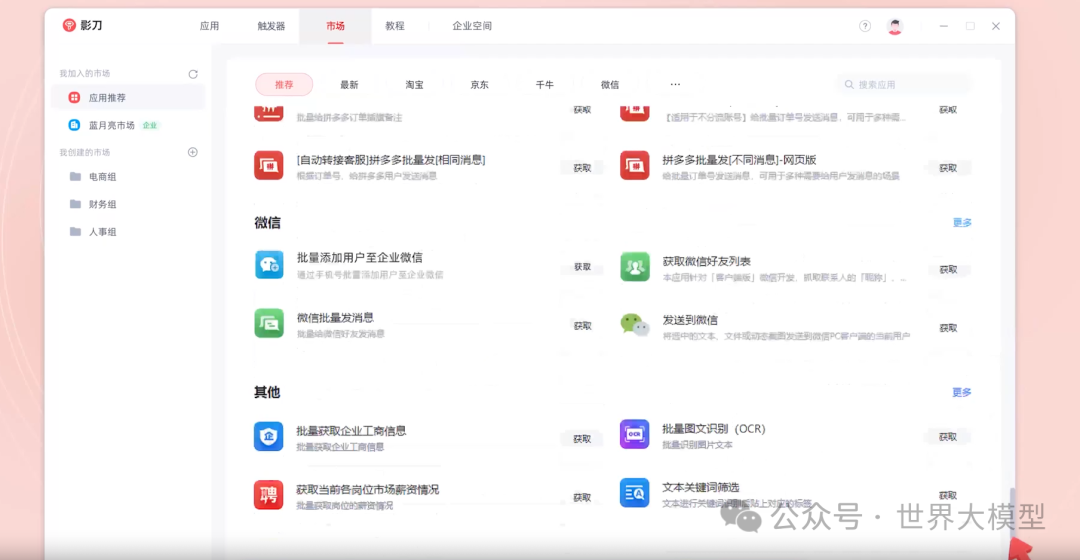Switch to the 应用 top tab
The height and width of the screenshot is (560, 1080).
point(209,26)
